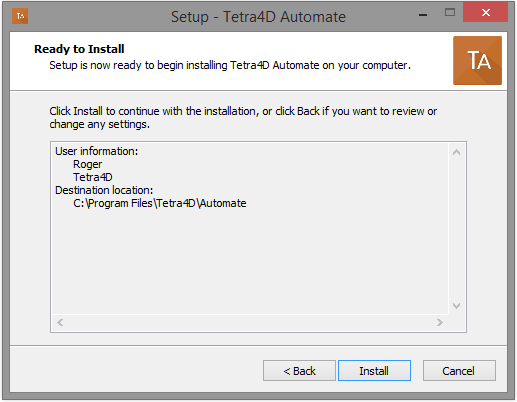Viewport: 517px width, 402px height.
Task: Click the scroll down arrow in summary box
Action: (x=456, y=306)
